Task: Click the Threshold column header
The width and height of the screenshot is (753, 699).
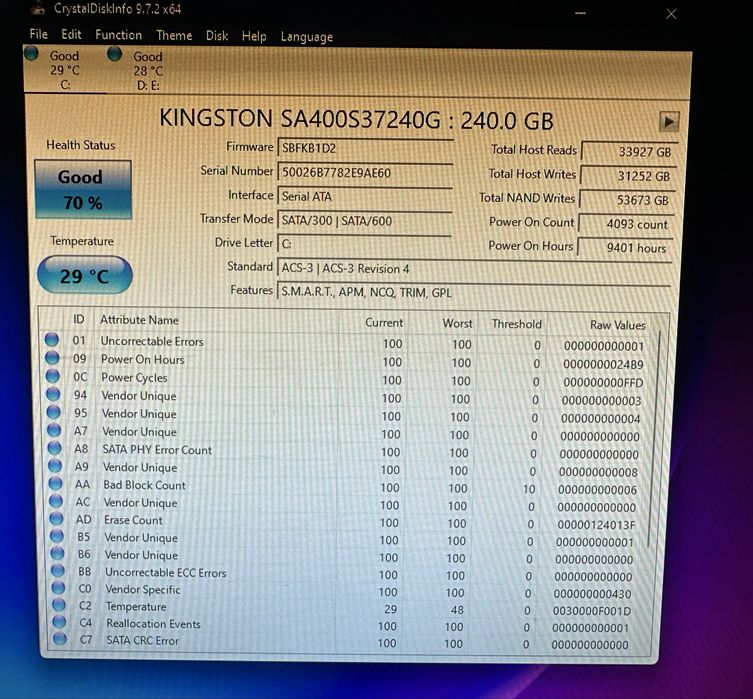Action: tap(516, 324)
